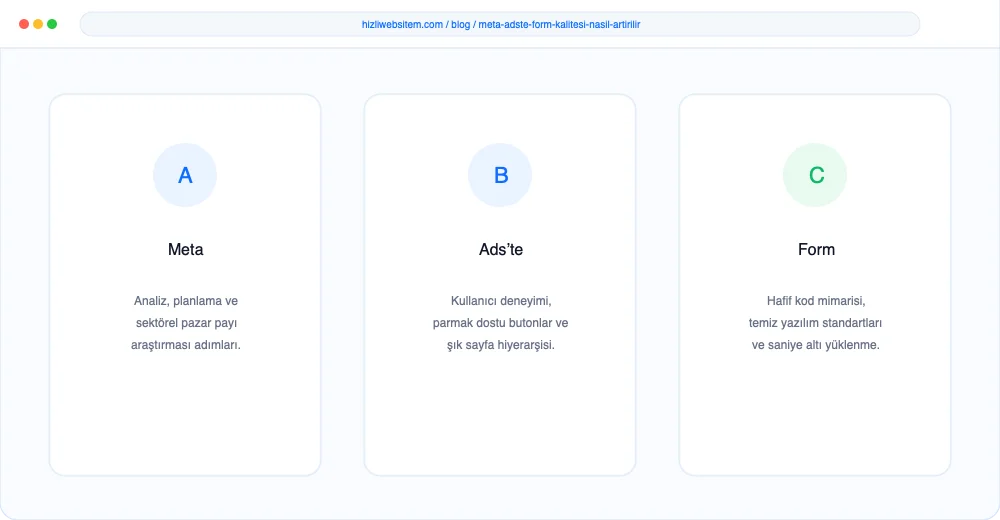Click the yellow minimize window dot
This screenshot has width=1000, height=520.
(38, 24)
